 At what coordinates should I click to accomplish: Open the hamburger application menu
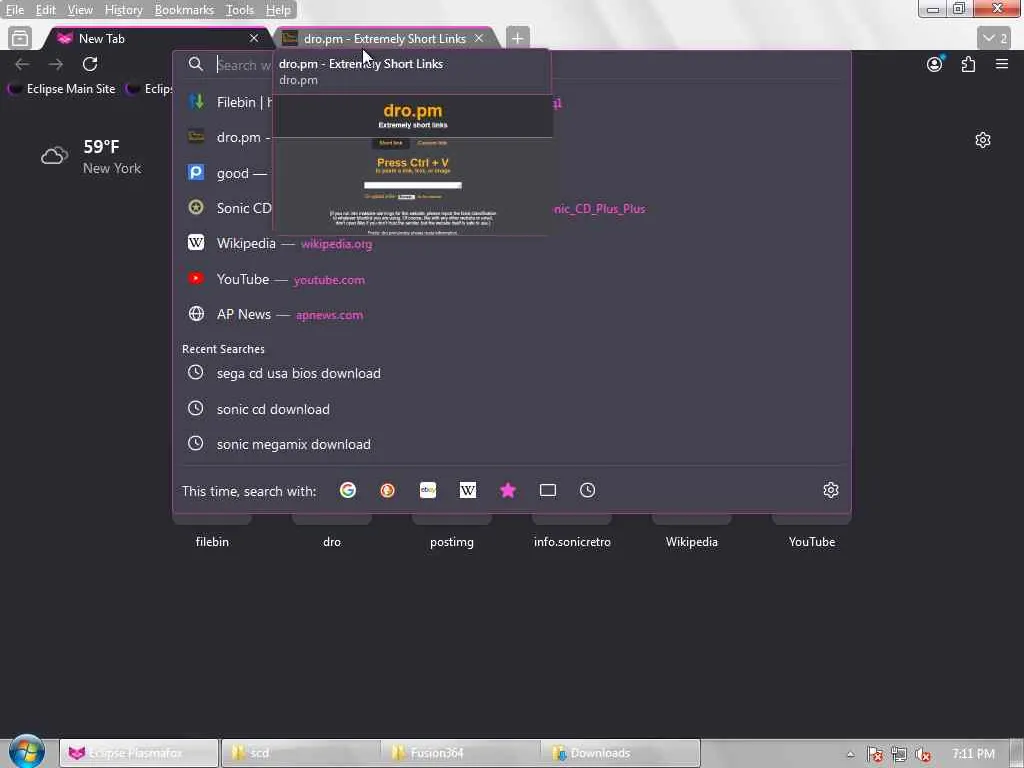tap(1002, 64)
